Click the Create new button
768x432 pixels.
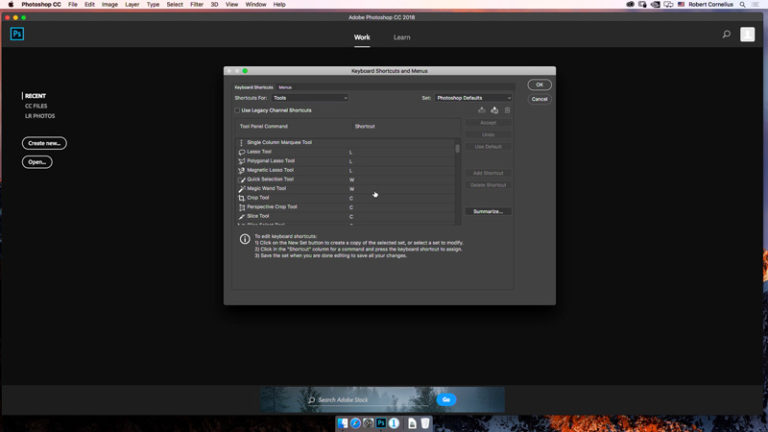pos(44,143)
